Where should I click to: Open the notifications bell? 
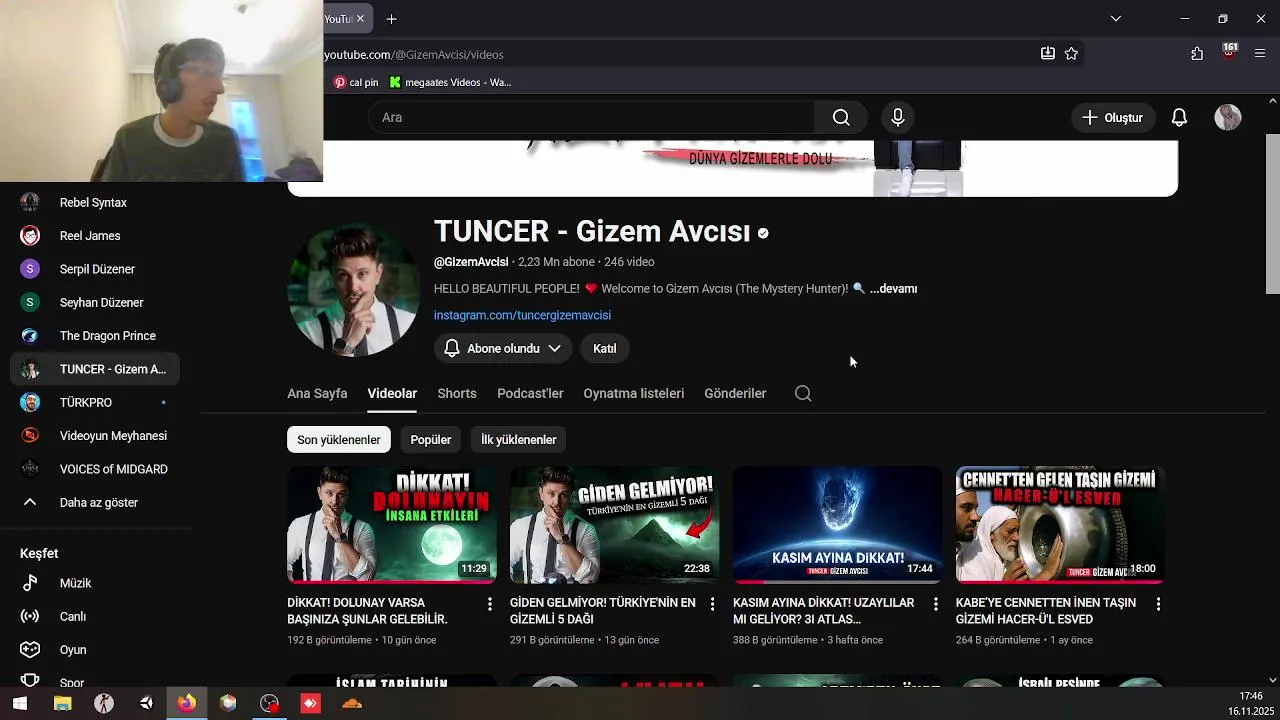click(x=1179, y=118)
